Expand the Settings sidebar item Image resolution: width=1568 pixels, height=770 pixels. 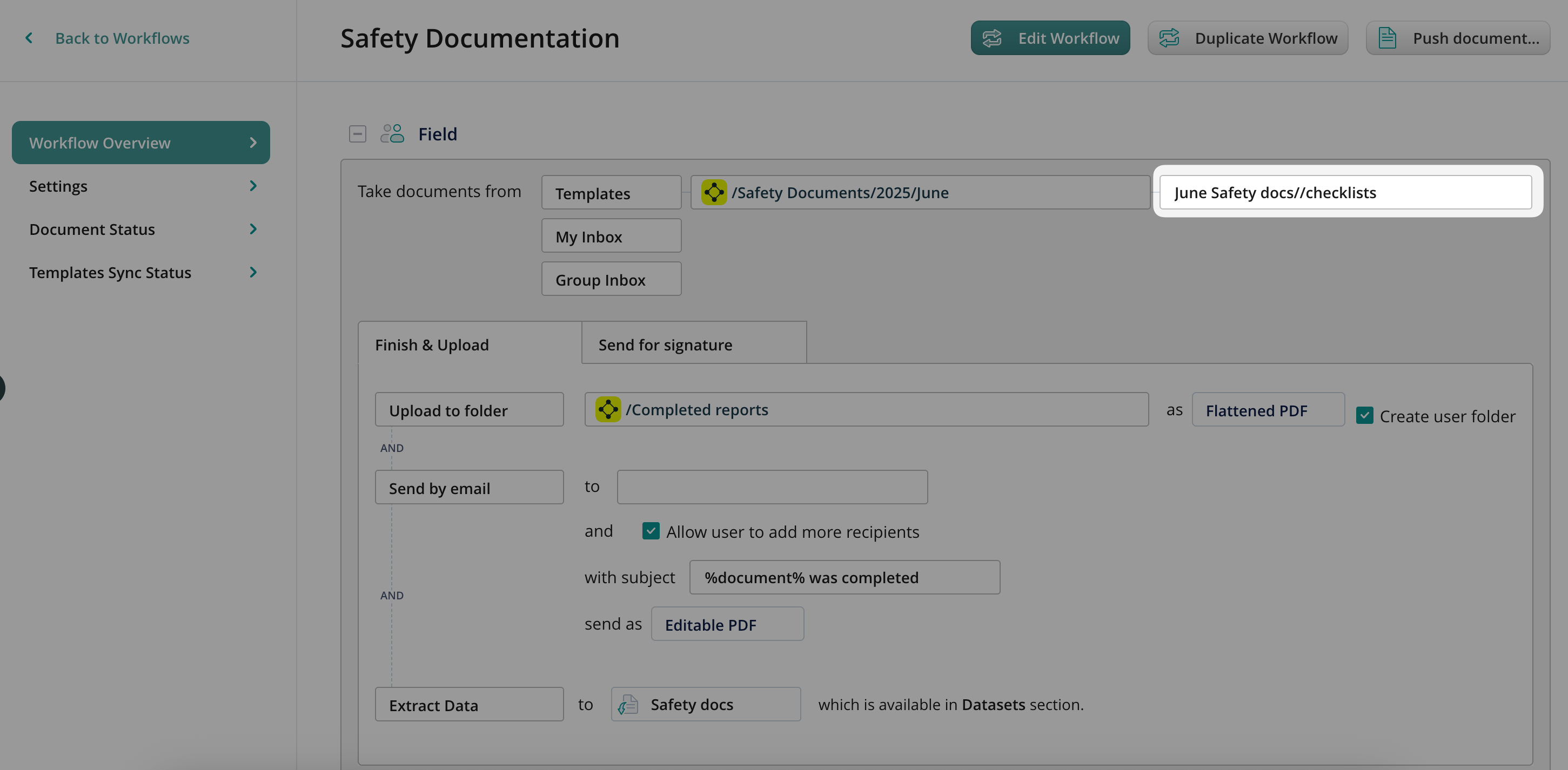[140, 186]
